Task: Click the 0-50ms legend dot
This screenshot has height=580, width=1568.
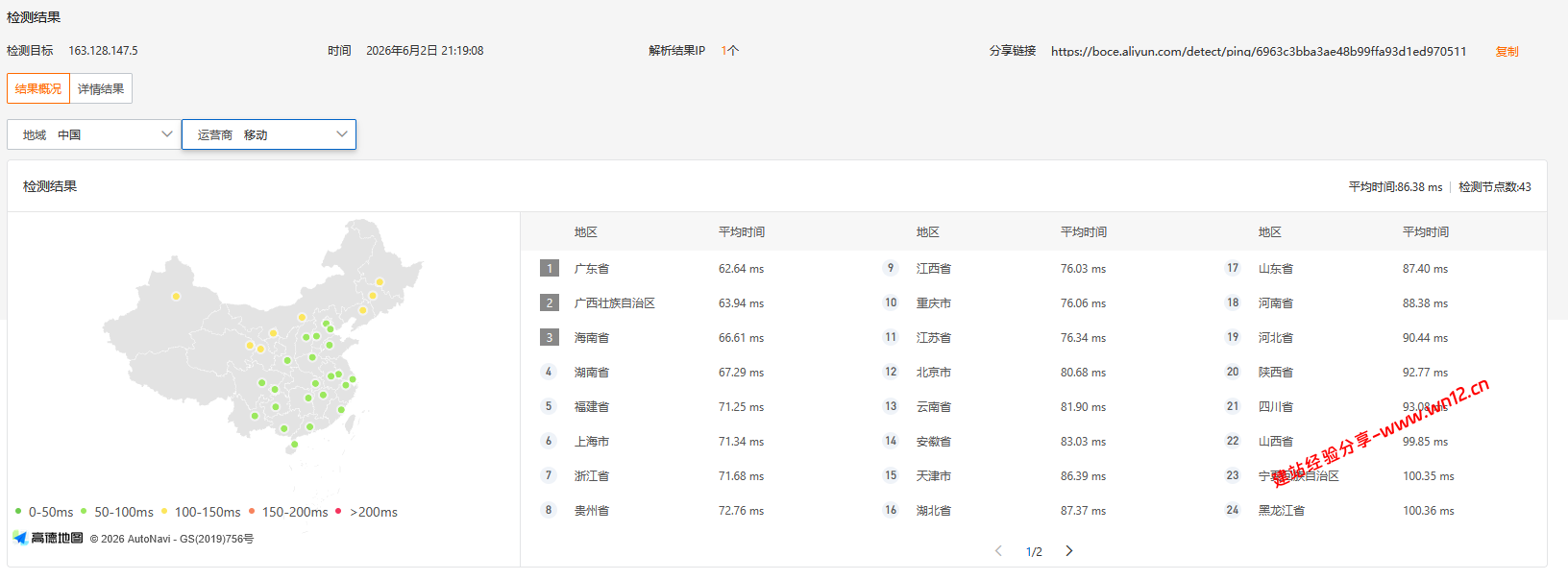Action: 18,511
